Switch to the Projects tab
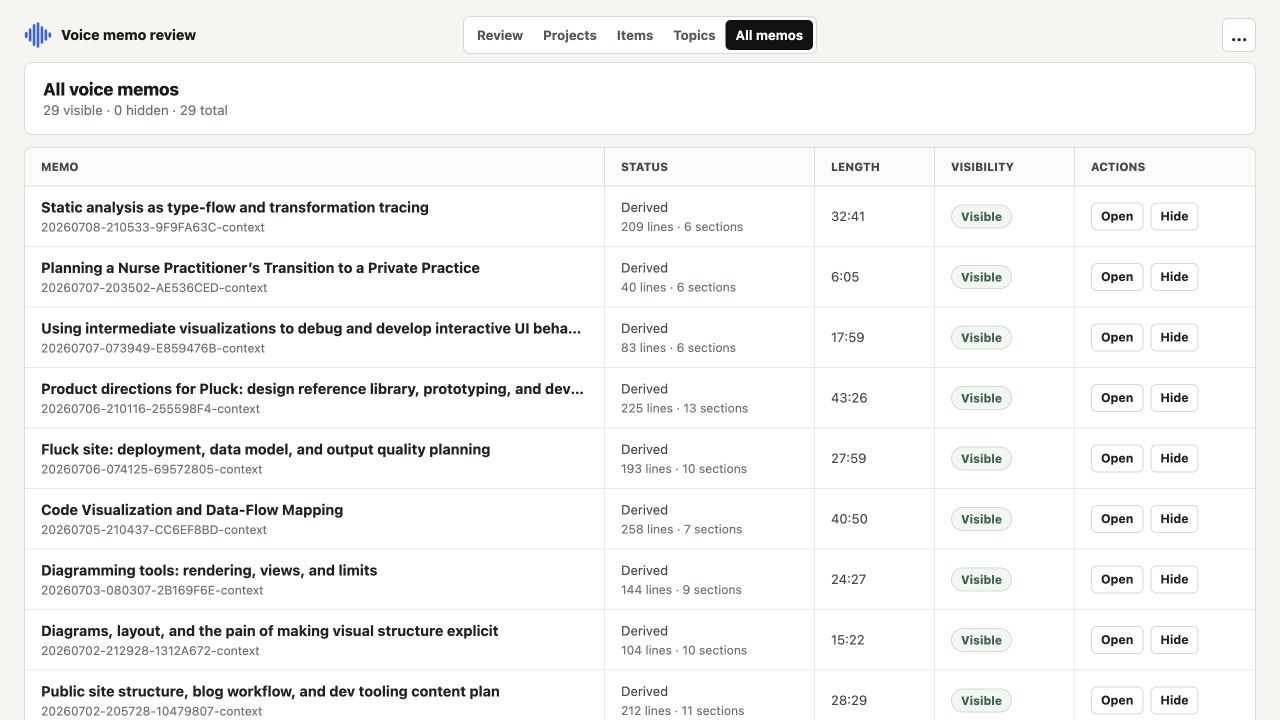1280x720 pixels. 570,35
